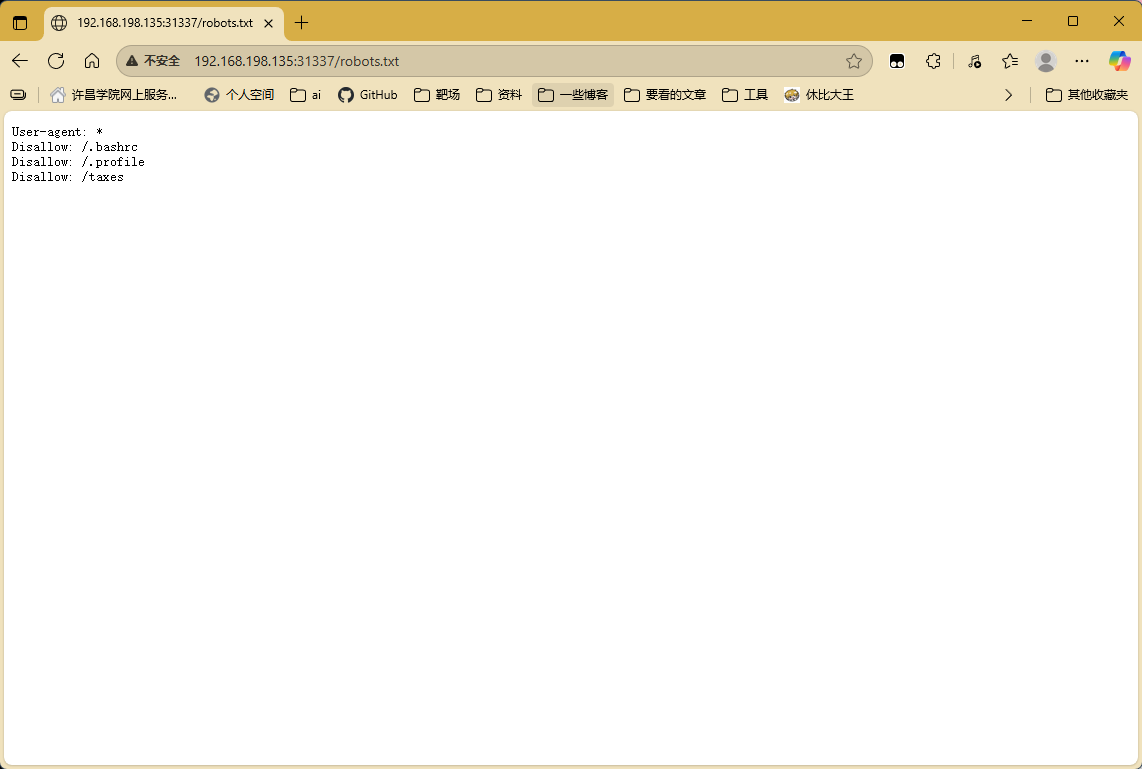Bookmark this page with the star icon
Image resolution: width=1142 pixels, height=769 pixels.
(854, 61)
